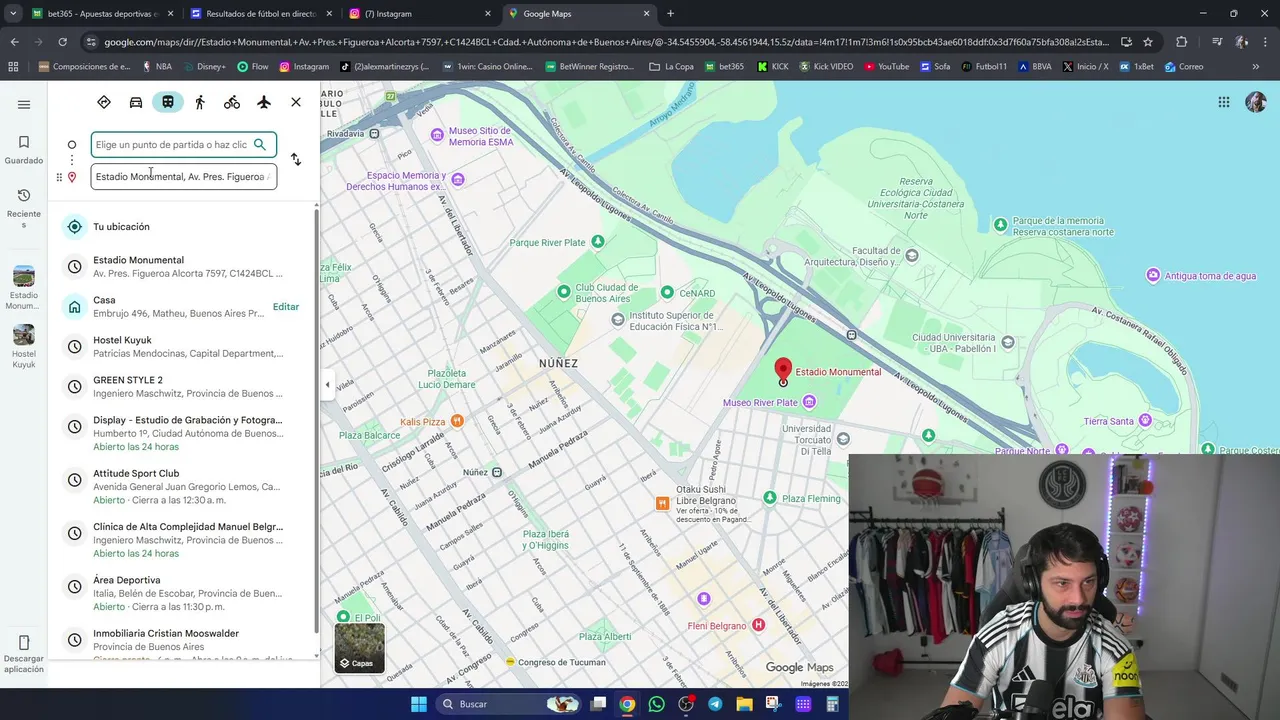
Task: Click the red Estadio Monumental map pin
Action: (784, 371)
